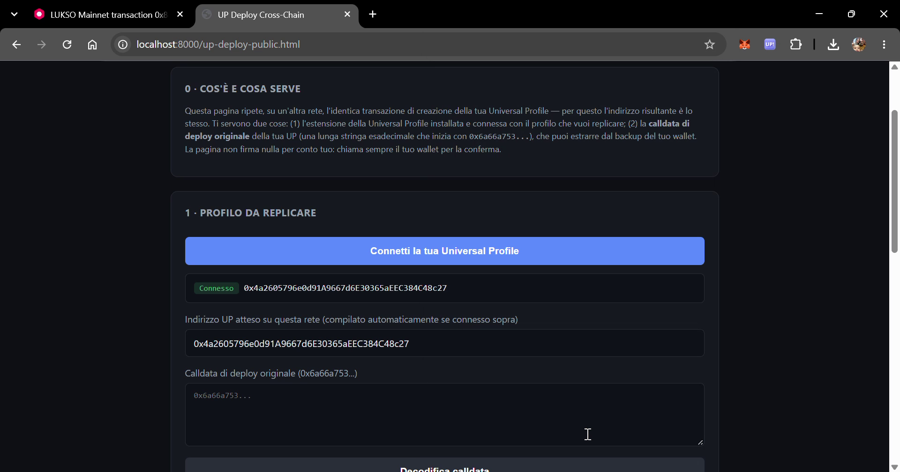Screen dimensions: 900x472
Task: Open a new browser tab
Action: pos(373,14)
